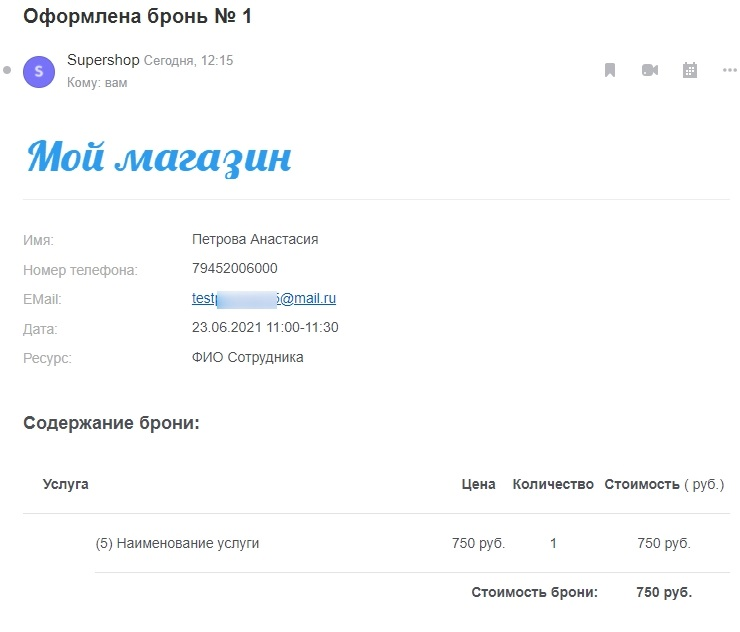This screenshot has width=740, height=632.
Task: Open the three-dot more options menu
Action: (x=729, y=70)
